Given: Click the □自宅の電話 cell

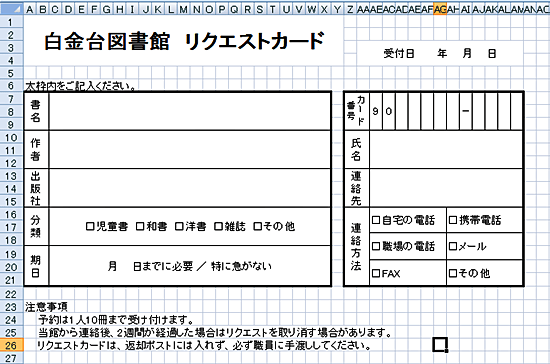Looking at the screenshot, I should [x=408, y=220].
